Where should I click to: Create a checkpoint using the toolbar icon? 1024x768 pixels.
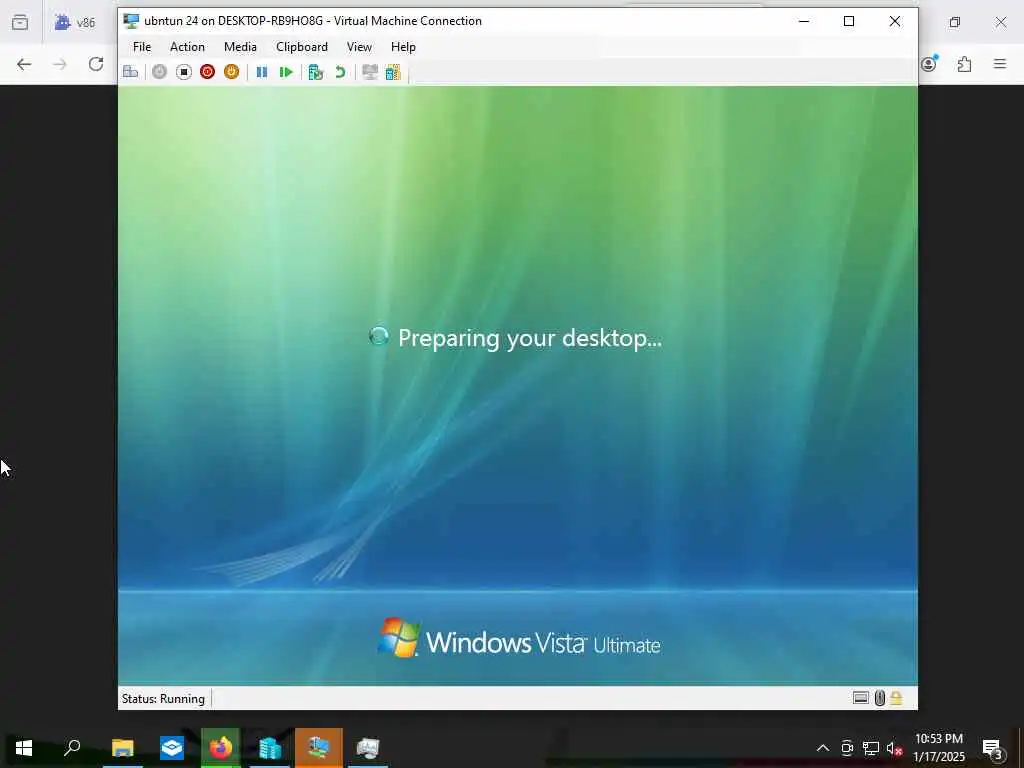(x=315, y=72)
